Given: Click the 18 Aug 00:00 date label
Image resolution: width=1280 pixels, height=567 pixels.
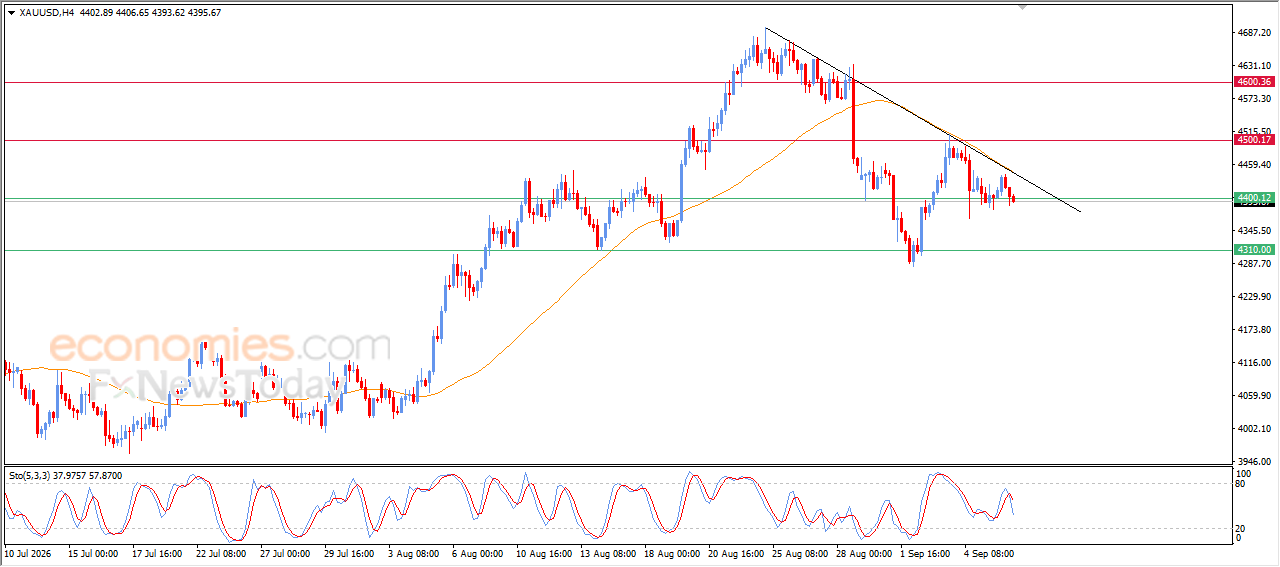Looking at the screenshot, I should 671,552.
